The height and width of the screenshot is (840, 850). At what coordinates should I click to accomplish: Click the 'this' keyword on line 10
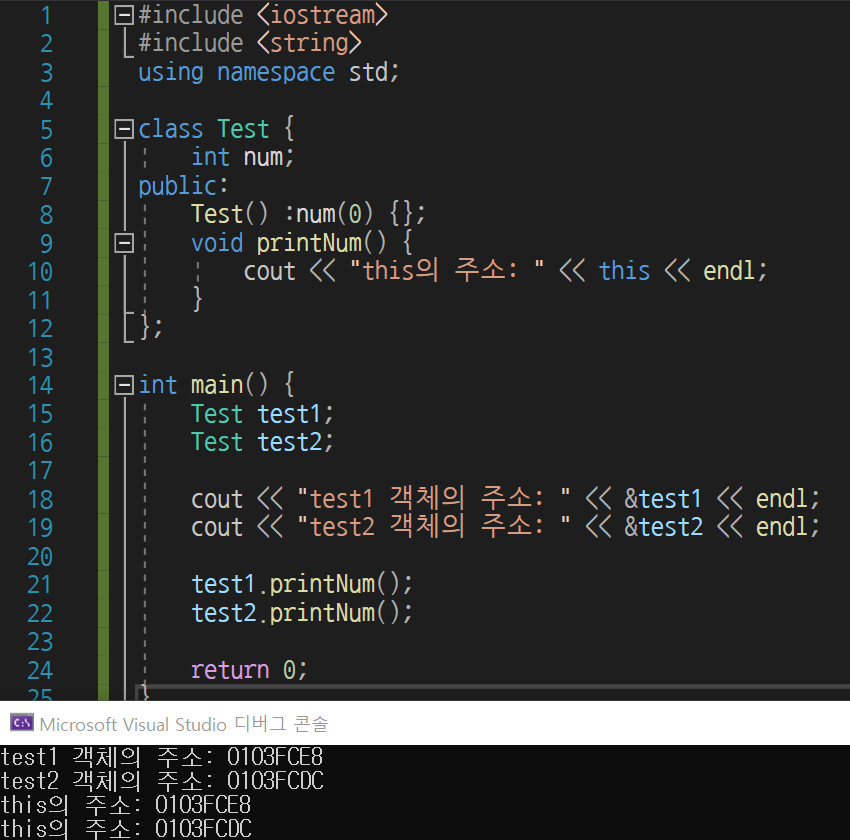point(624,270)
